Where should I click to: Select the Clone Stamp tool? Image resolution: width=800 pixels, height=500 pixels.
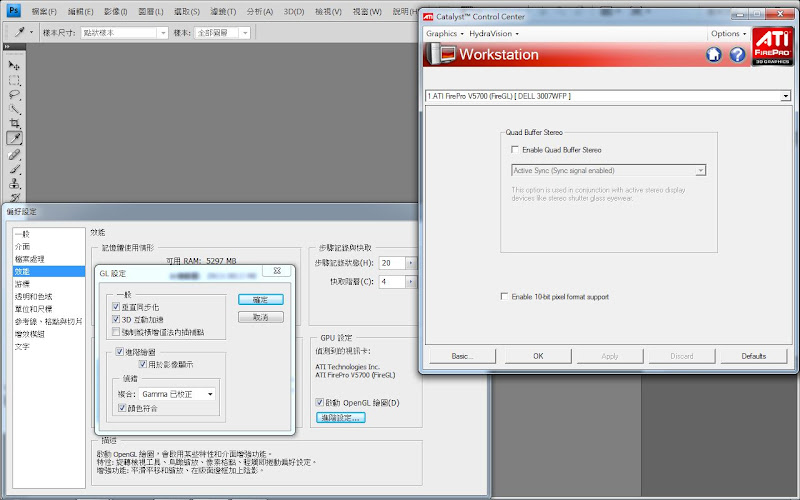point(14,184)
